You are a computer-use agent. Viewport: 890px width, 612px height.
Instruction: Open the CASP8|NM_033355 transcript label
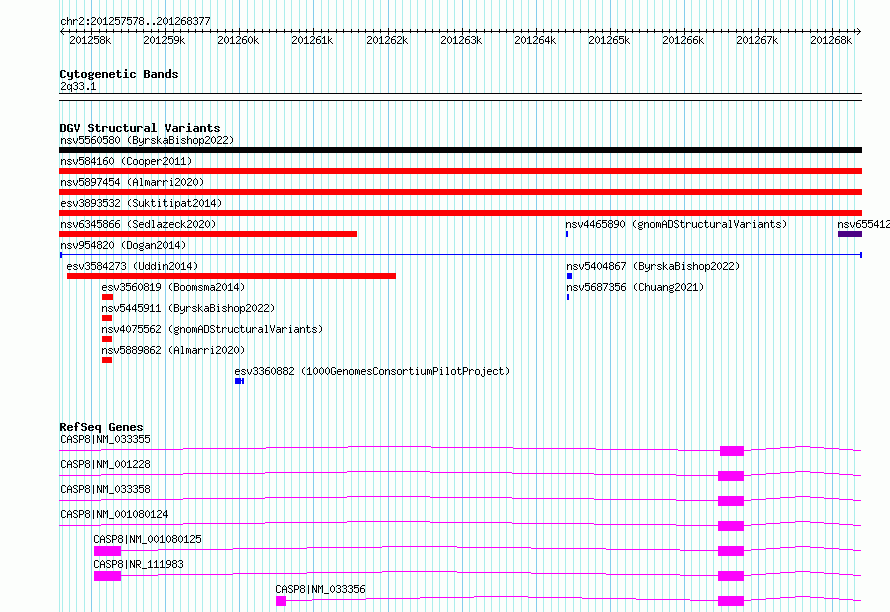tap(105, 439)
